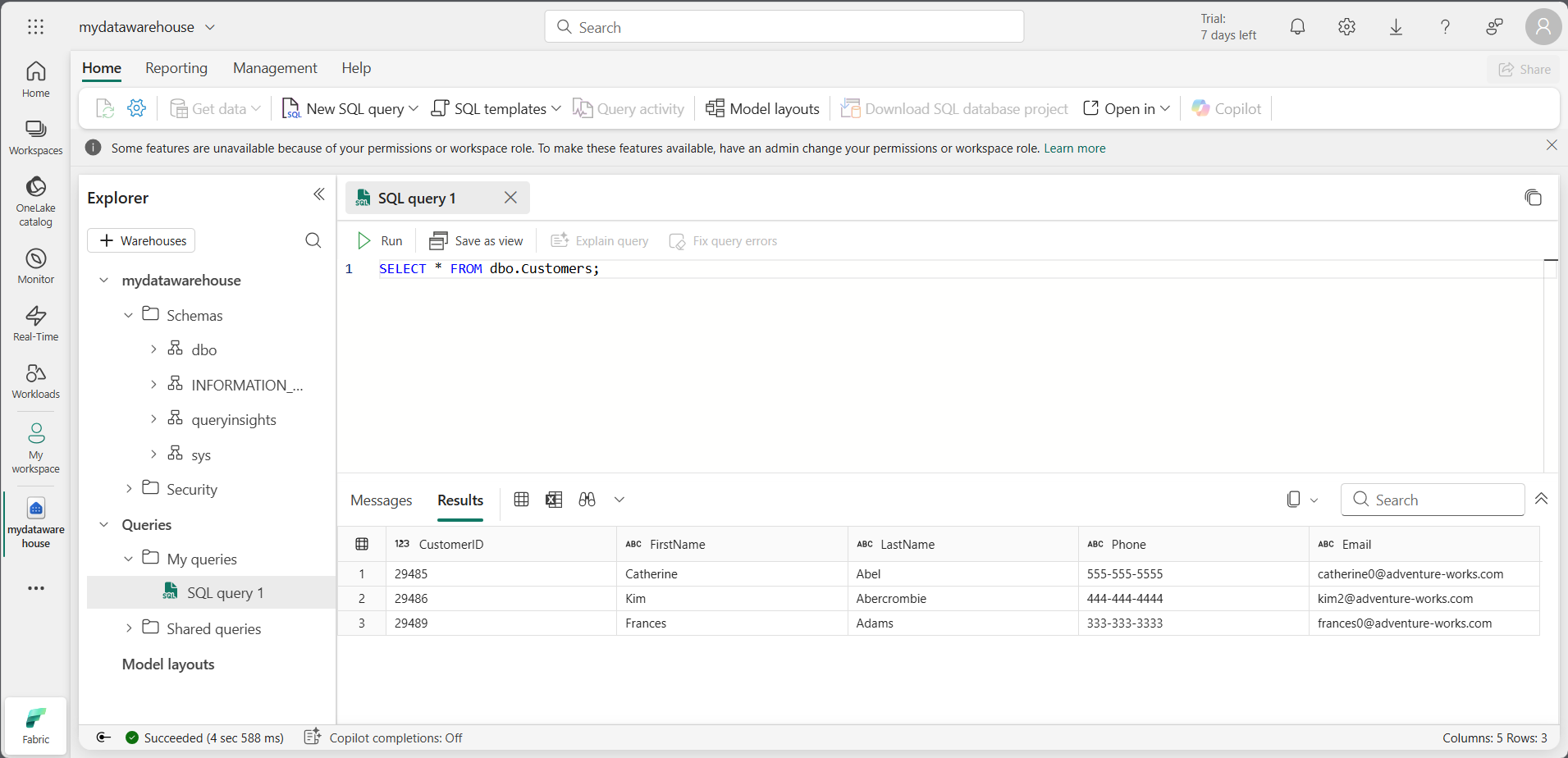The width and height of the screenshot is (1568, 758).
Task: Run the SQL query
Action: [380, 240]
